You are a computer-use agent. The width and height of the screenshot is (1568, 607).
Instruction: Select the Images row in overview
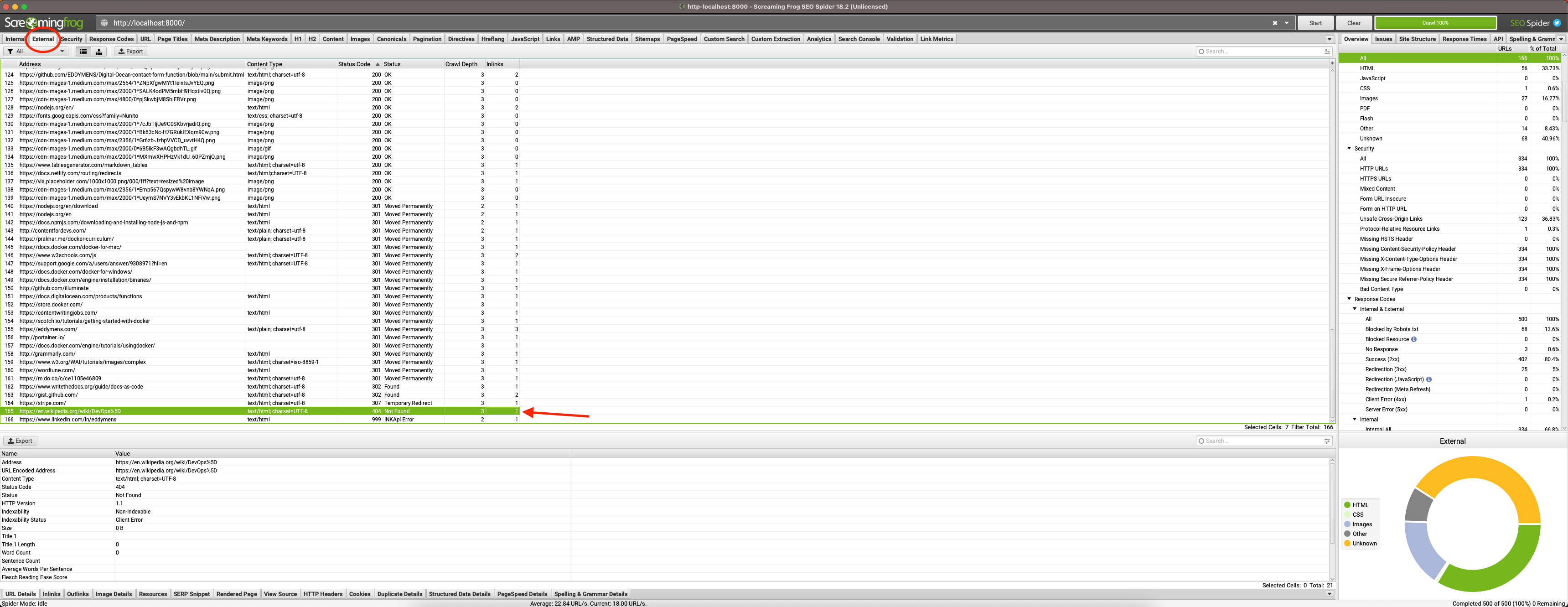coord(1450,99)
